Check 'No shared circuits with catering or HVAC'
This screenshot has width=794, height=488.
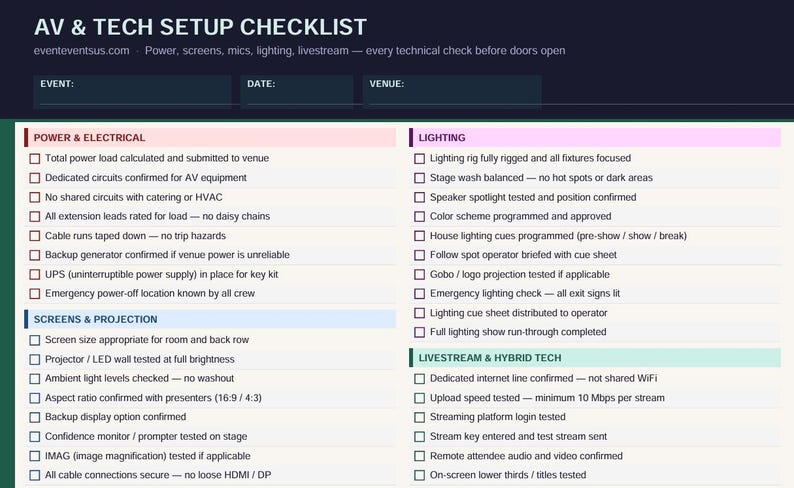click(x=34, y=197)
